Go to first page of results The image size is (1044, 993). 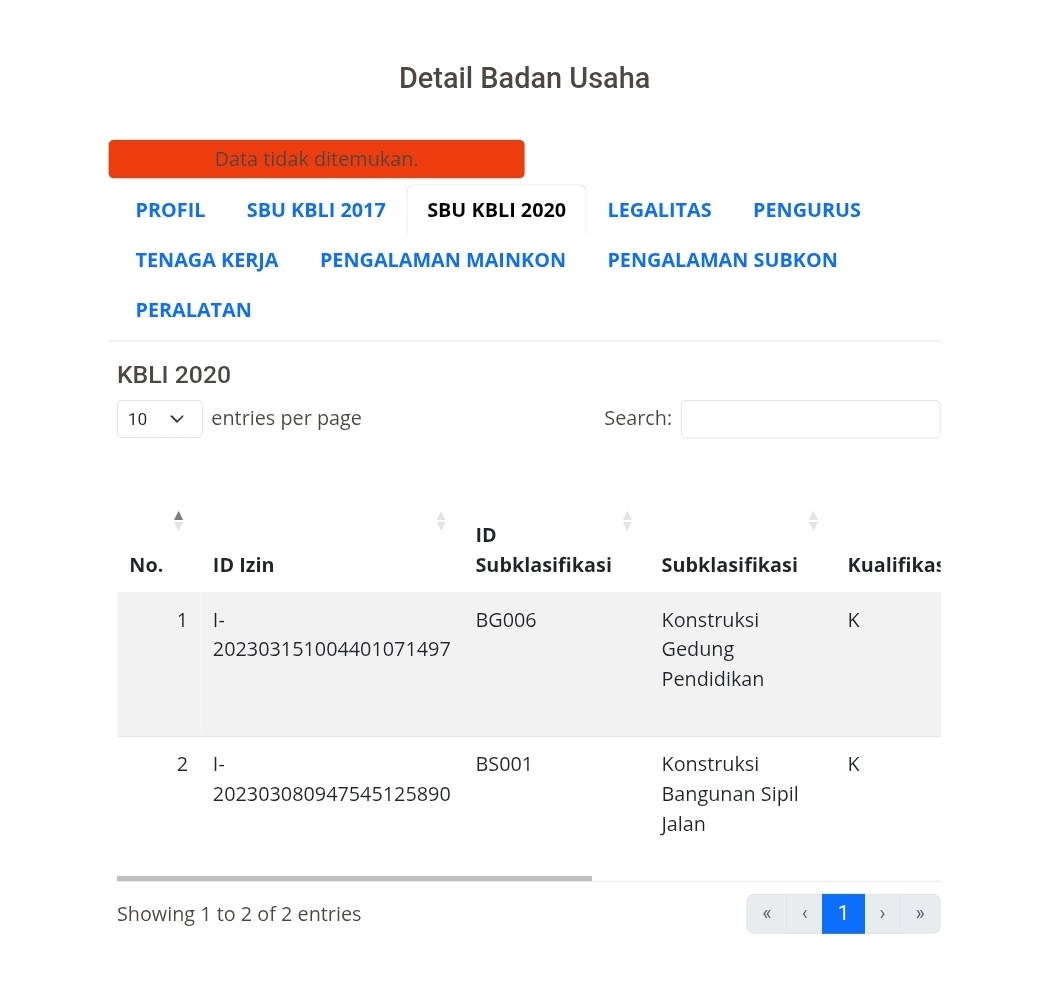pyautogui.click(x=767, y=914)
